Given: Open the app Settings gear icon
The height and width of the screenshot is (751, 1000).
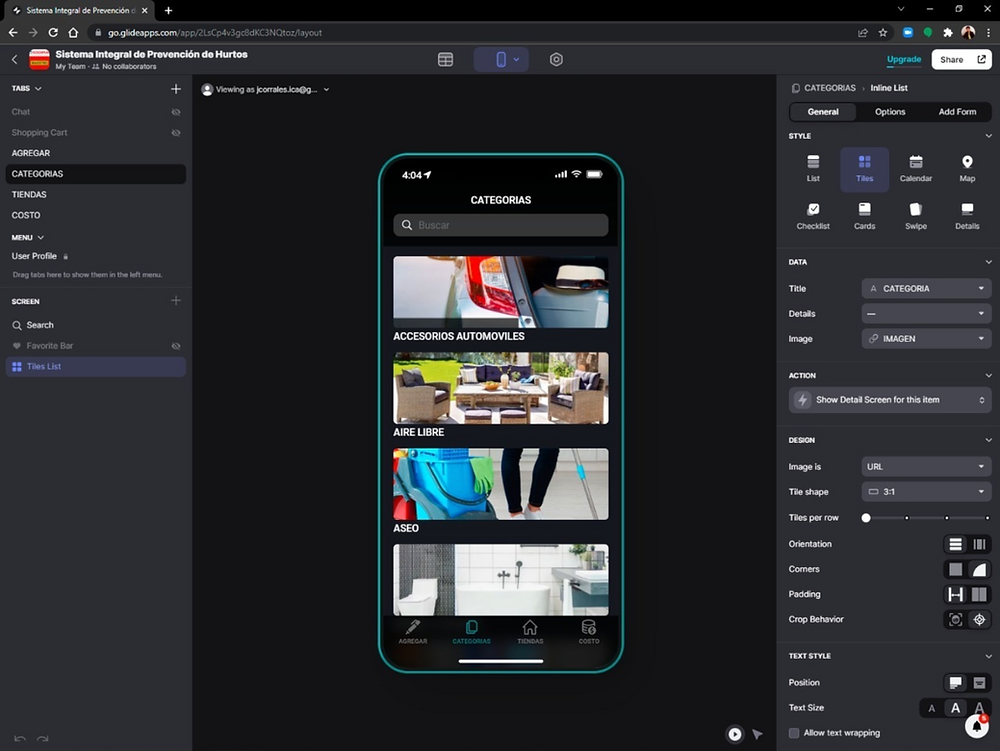Looking at the screenshot, I should click(556, 59).
